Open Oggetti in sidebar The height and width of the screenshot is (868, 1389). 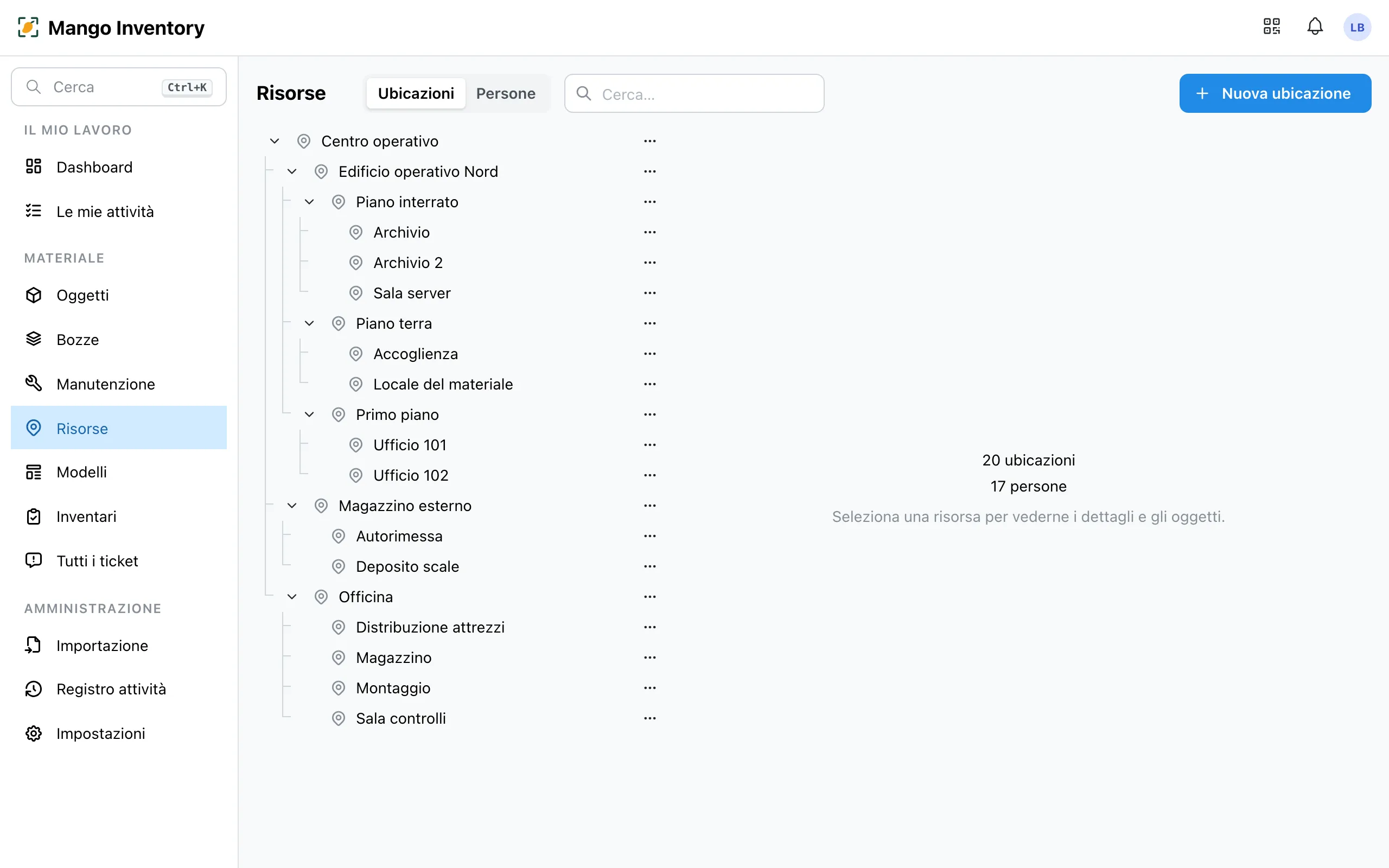(119, 295)
